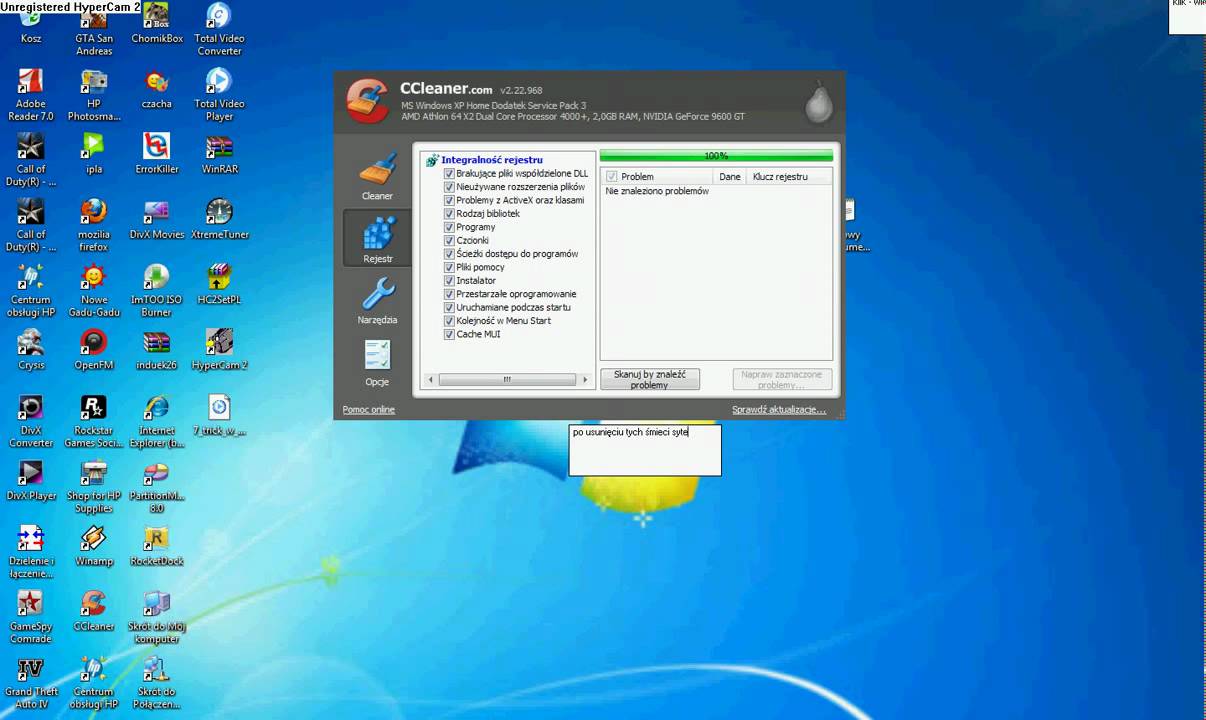1206x720 pixels.
Task: Select Rockstar Games Social desktop icon
Action: pos(94,421)
